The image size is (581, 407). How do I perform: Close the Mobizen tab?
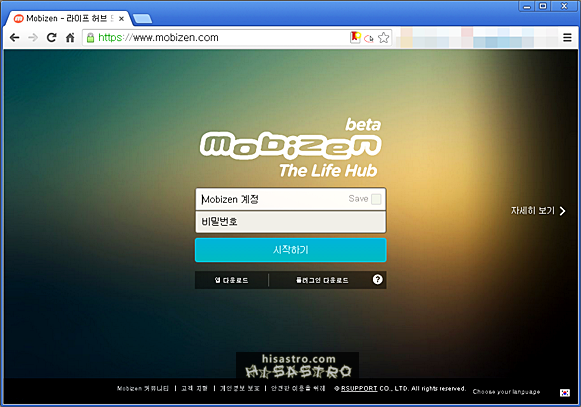click(x=121, y=19)
